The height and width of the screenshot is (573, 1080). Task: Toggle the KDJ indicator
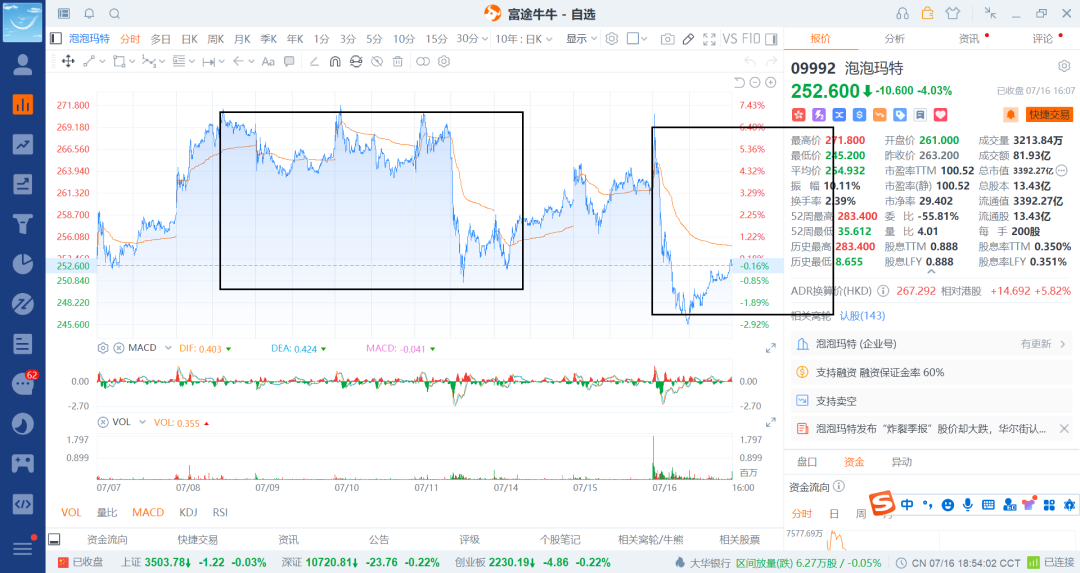pyautogui.click(x=188, y=512)
